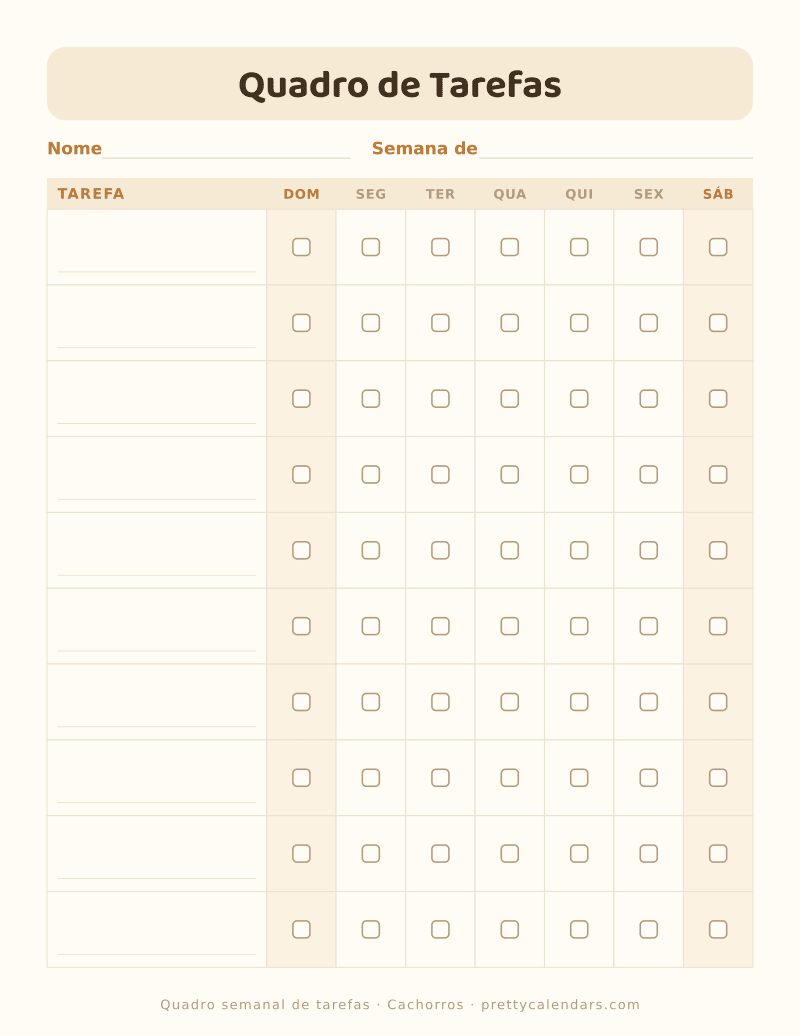Open the prettycalendars.com footer link
800x1036 pixels.
[x=560, y=1005]
